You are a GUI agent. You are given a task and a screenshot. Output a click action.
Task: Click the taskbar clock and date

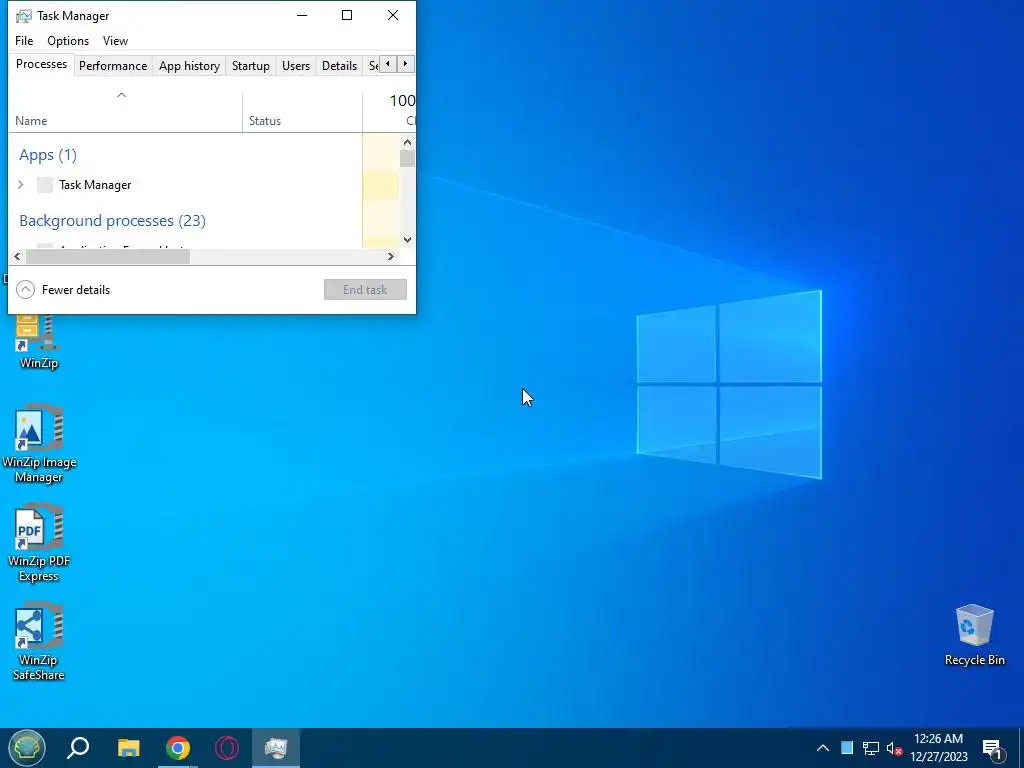tap(938, 748)
